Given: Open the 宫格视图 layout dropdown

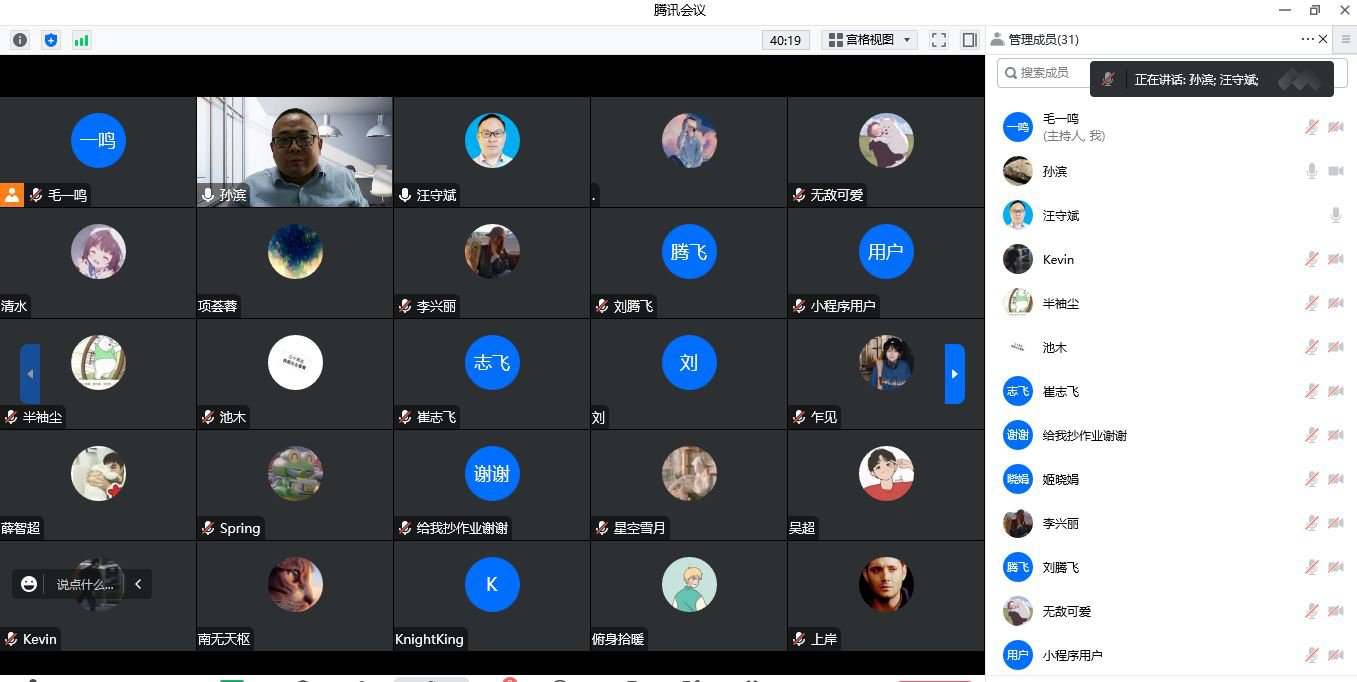Looking at the screenshot, I should [x=869, y=40].
